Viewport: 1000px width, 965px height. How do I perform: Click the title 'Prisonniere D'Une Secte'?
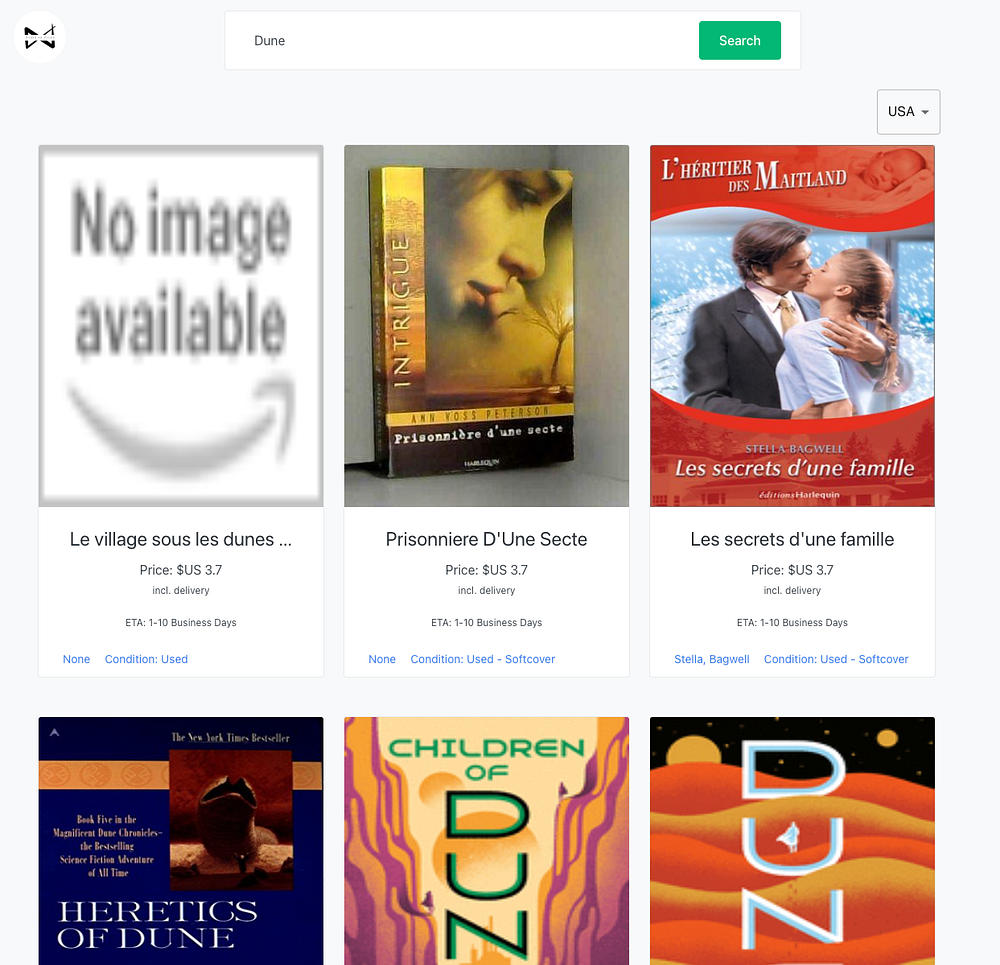[487, 540]
